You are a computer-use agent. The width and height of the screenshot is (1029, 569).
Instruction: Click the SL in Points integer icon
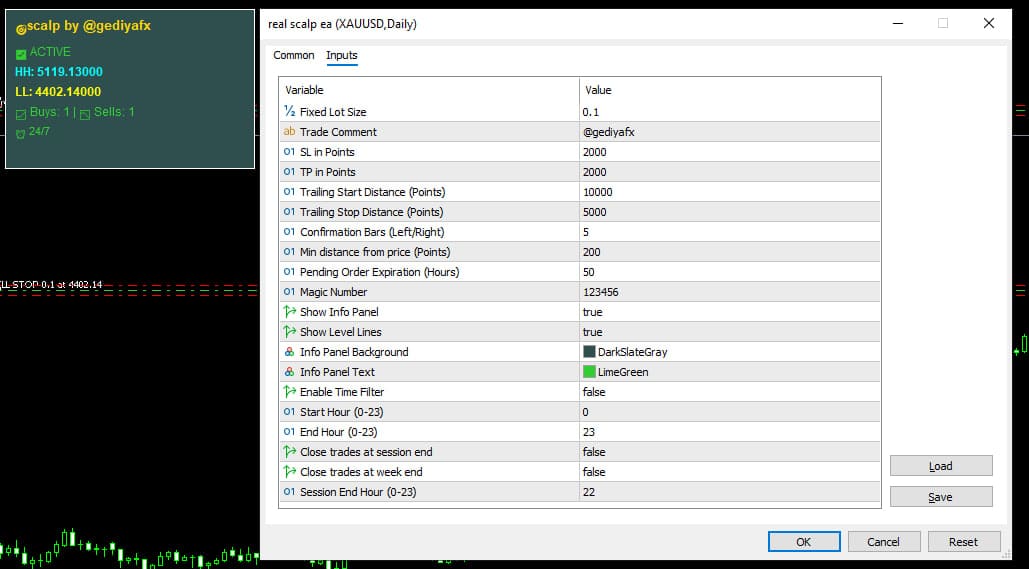[289, 152]
